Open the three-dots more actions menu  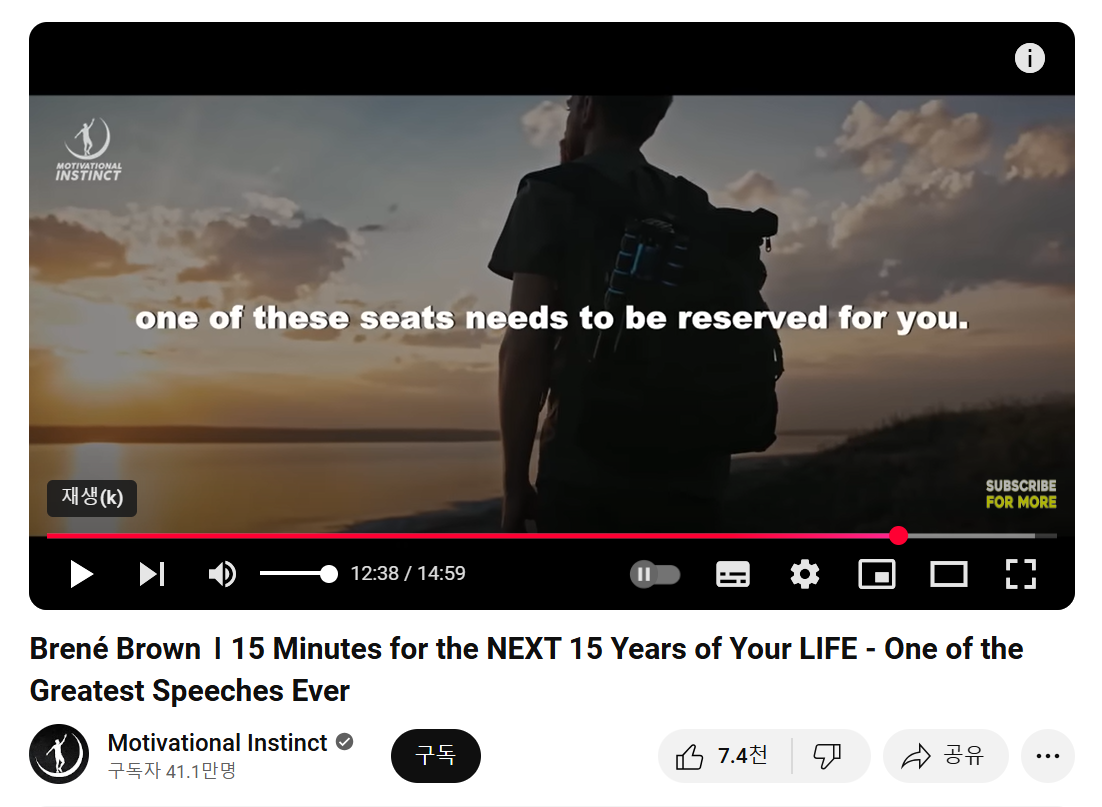coord(1047,756)
